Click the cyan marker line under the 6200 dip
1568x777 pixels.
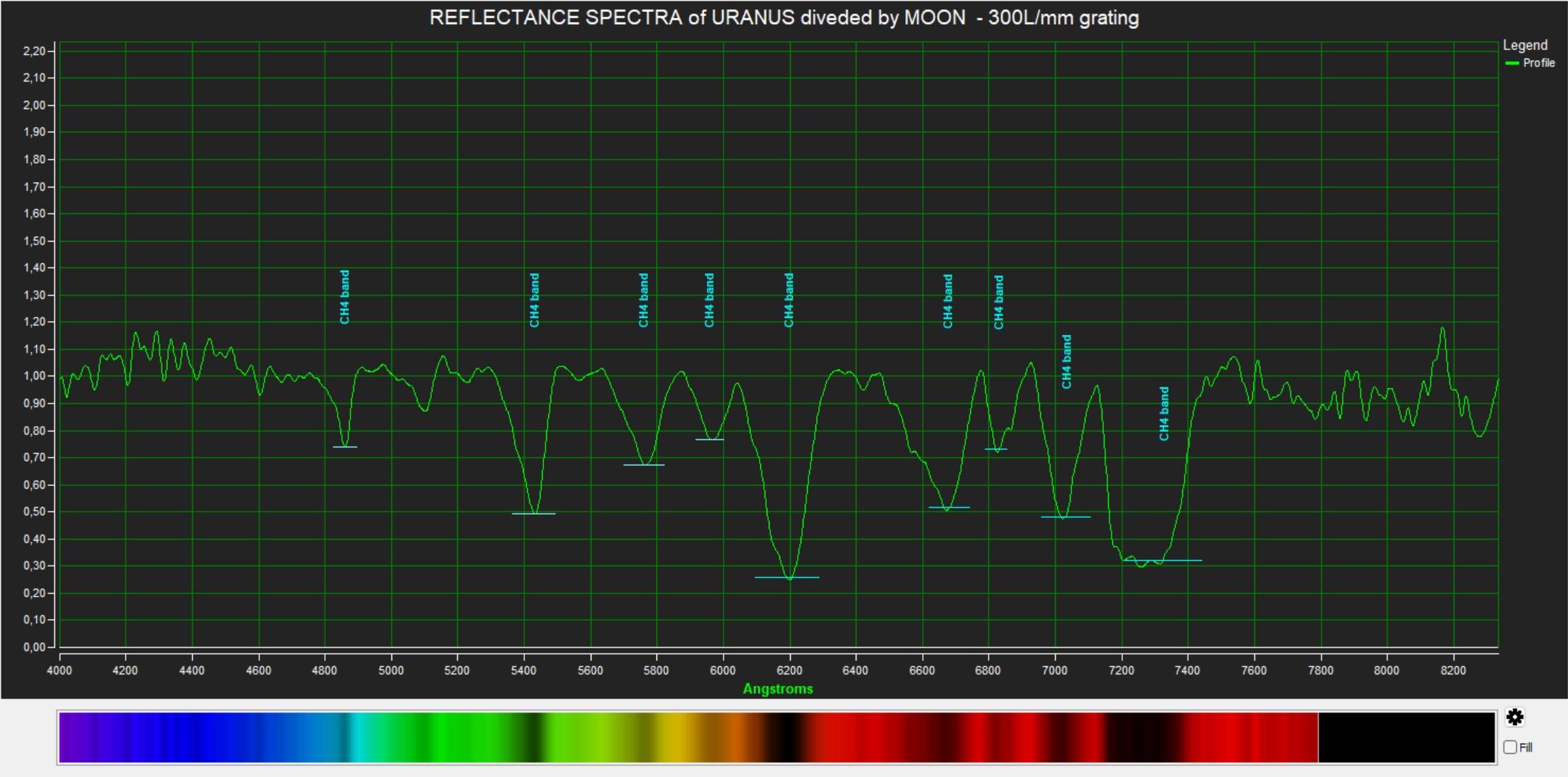click(x=787, y=578)
